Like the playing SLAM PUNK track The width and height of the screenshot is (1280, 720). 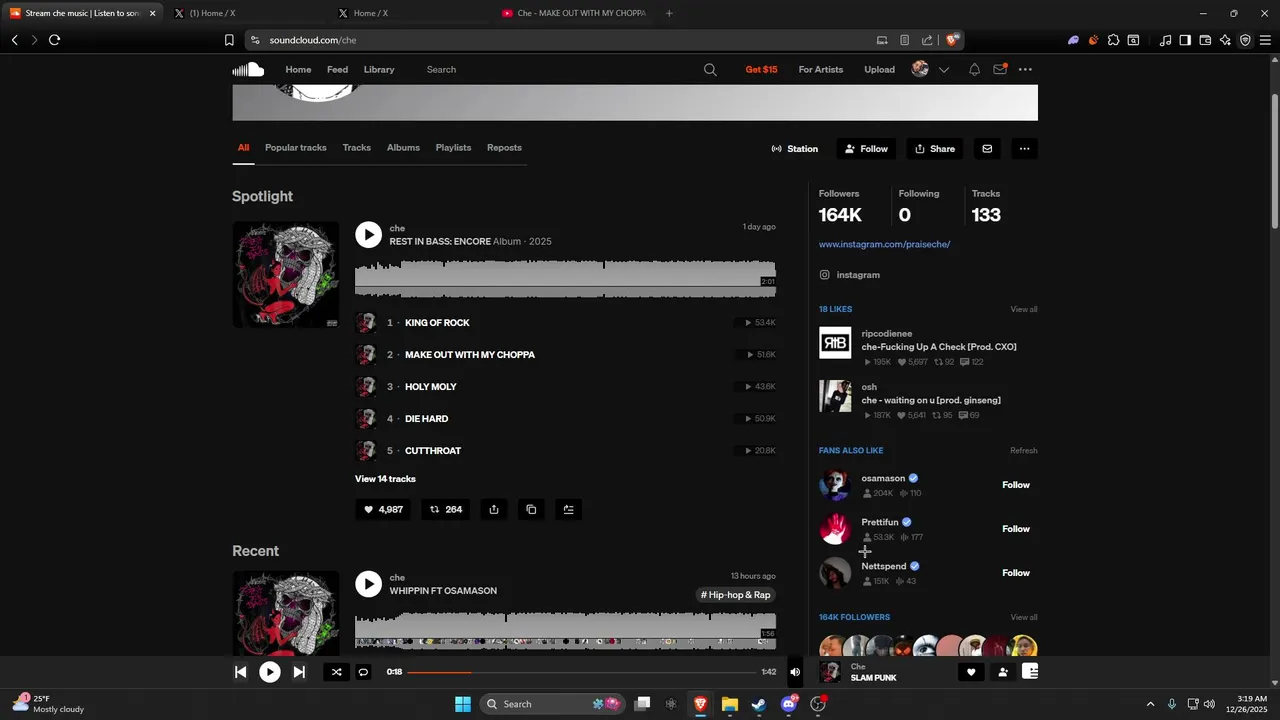point(970,672)
